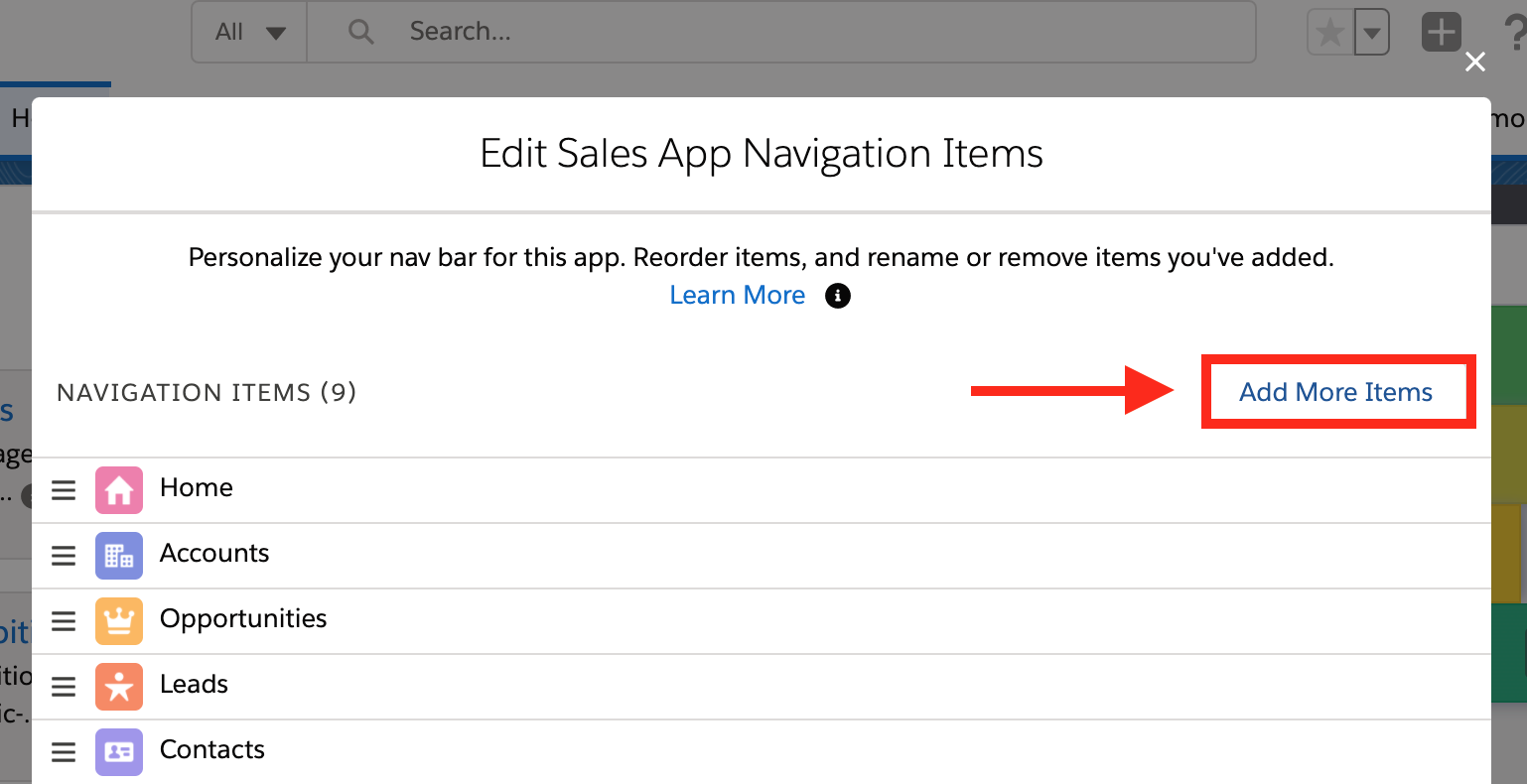Viewport: 1527px width, 784px height.
Task: Expand the favorites list dropdown arrow
Action: 1371,34
